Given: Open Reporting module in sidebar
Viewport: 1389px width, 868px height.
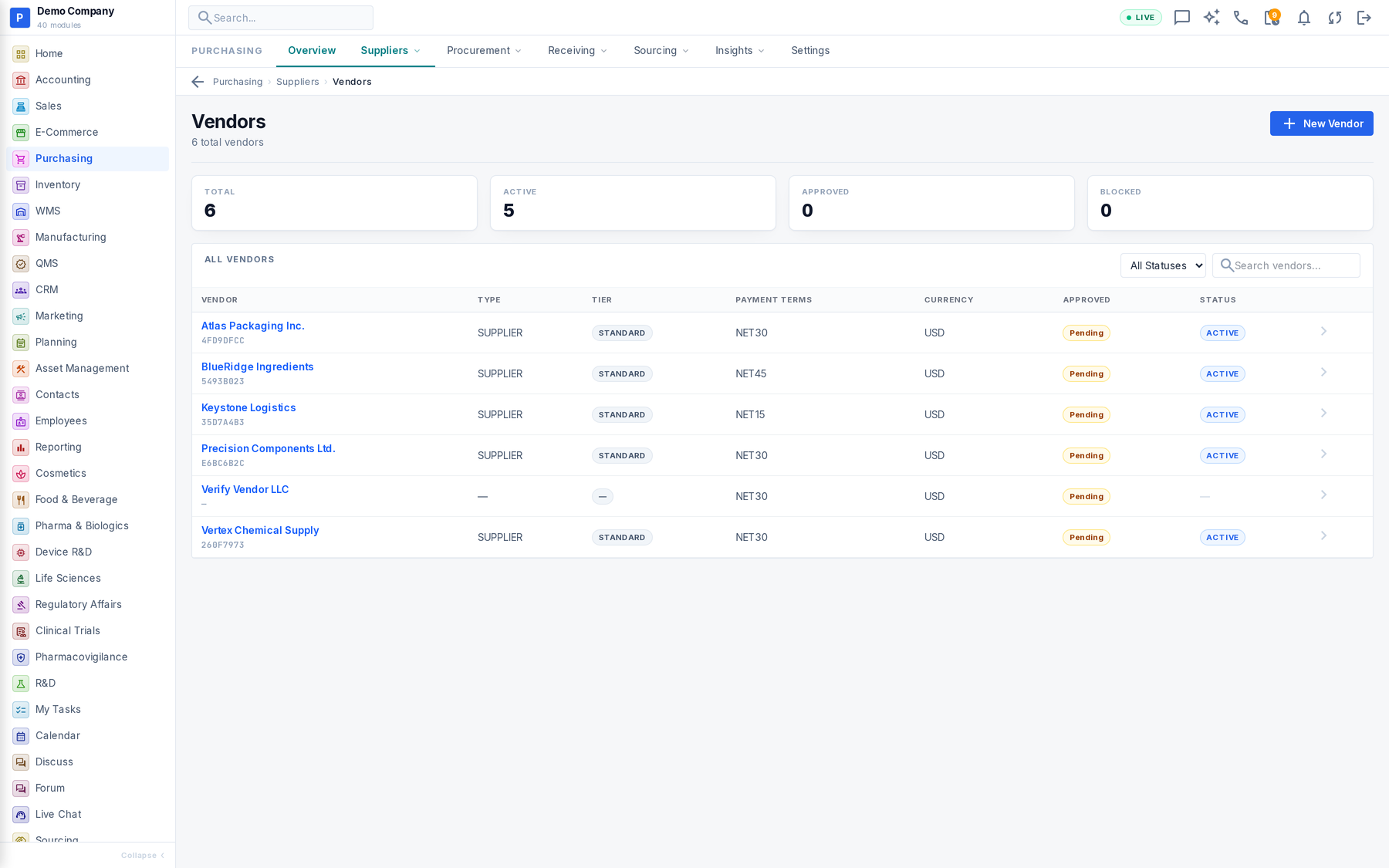Looking at the screenshot, I should 87,447.
